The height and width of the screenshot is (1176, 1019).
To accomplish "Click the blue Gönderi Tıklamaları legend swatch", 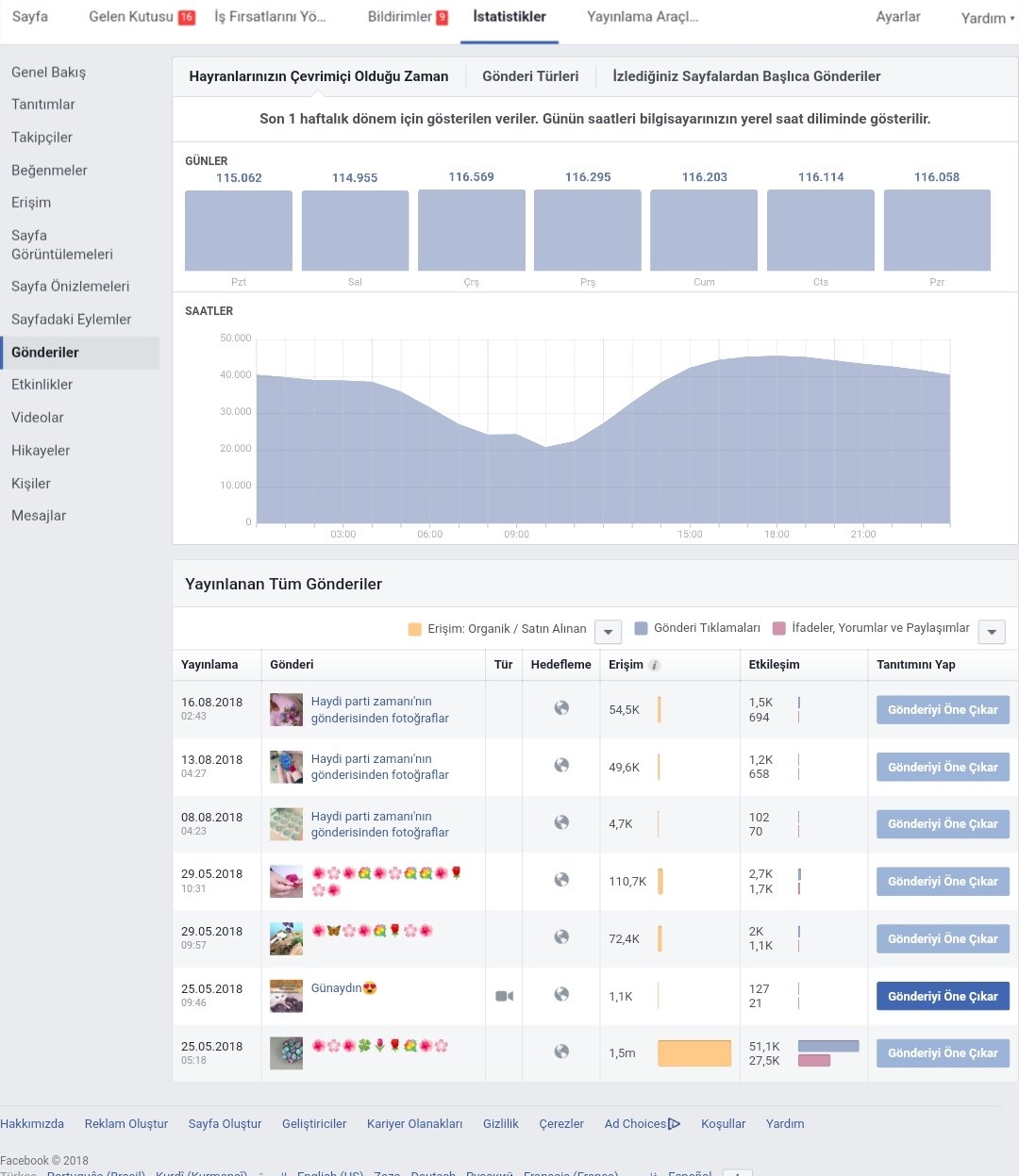I will click(642, 628).
